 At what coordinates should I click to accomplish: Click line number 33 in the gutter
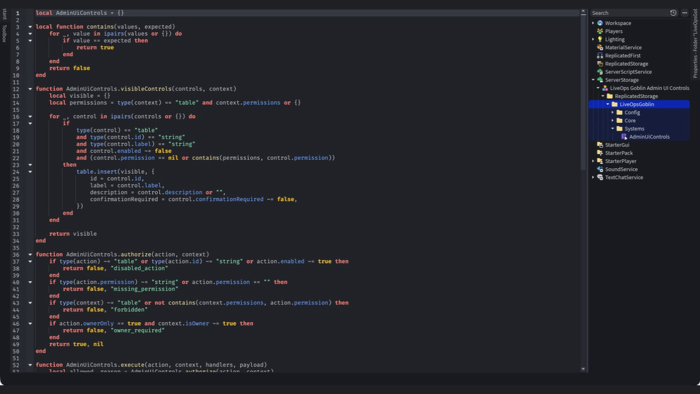16,234
